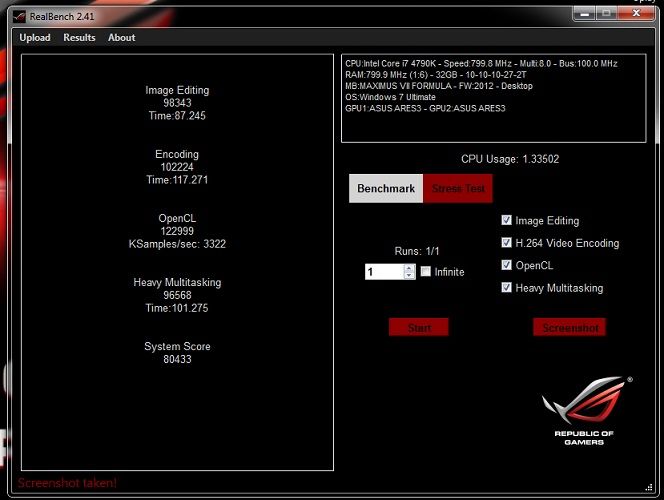Click the RAM 32GB info line
Image resolution: width=664 pixels, height=500 pixels.
click(436, 75)
